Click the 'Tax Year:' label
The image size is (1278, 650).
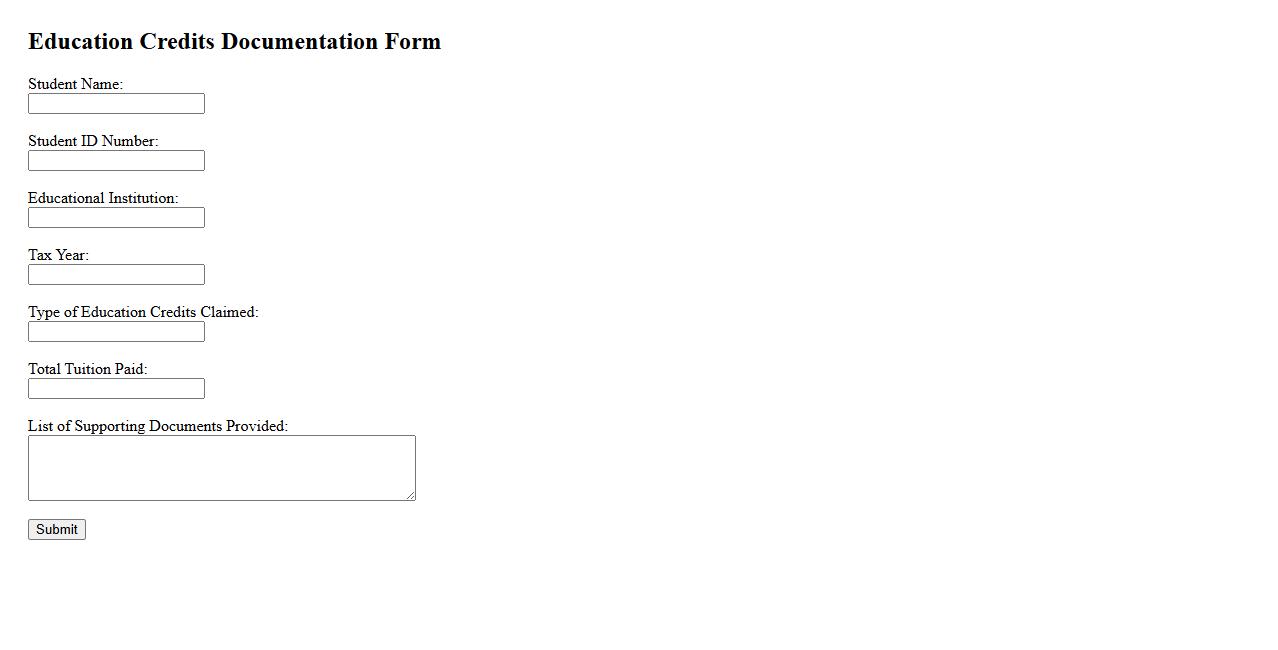(x=58, y=255)
